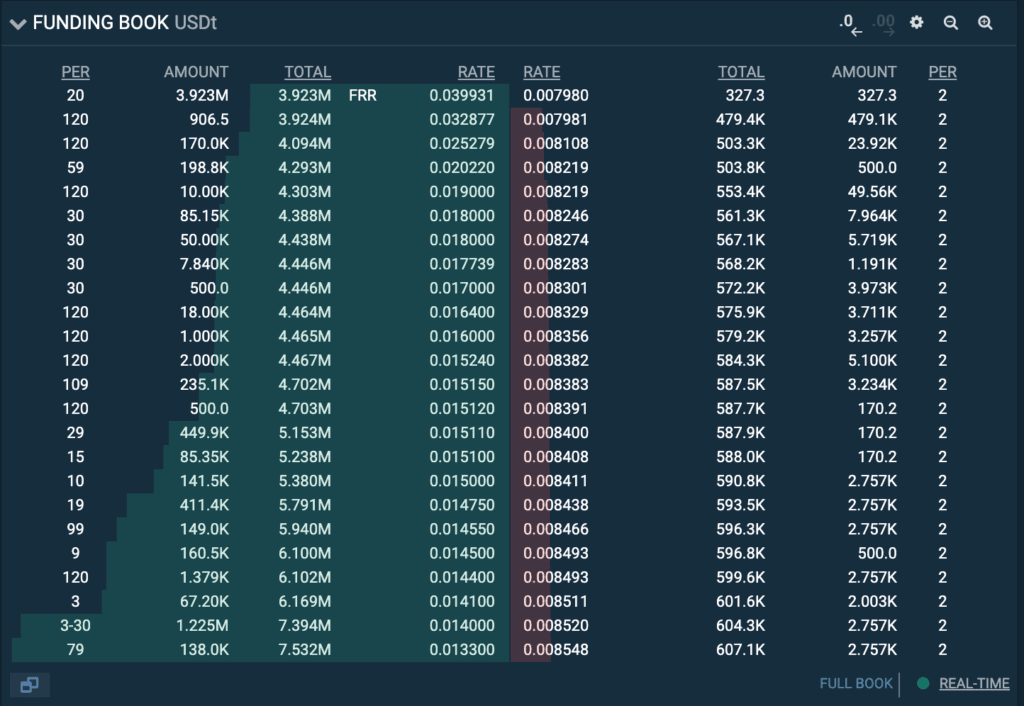
Task: Click the right-side TOTAL column header
Action: (741, 72)
